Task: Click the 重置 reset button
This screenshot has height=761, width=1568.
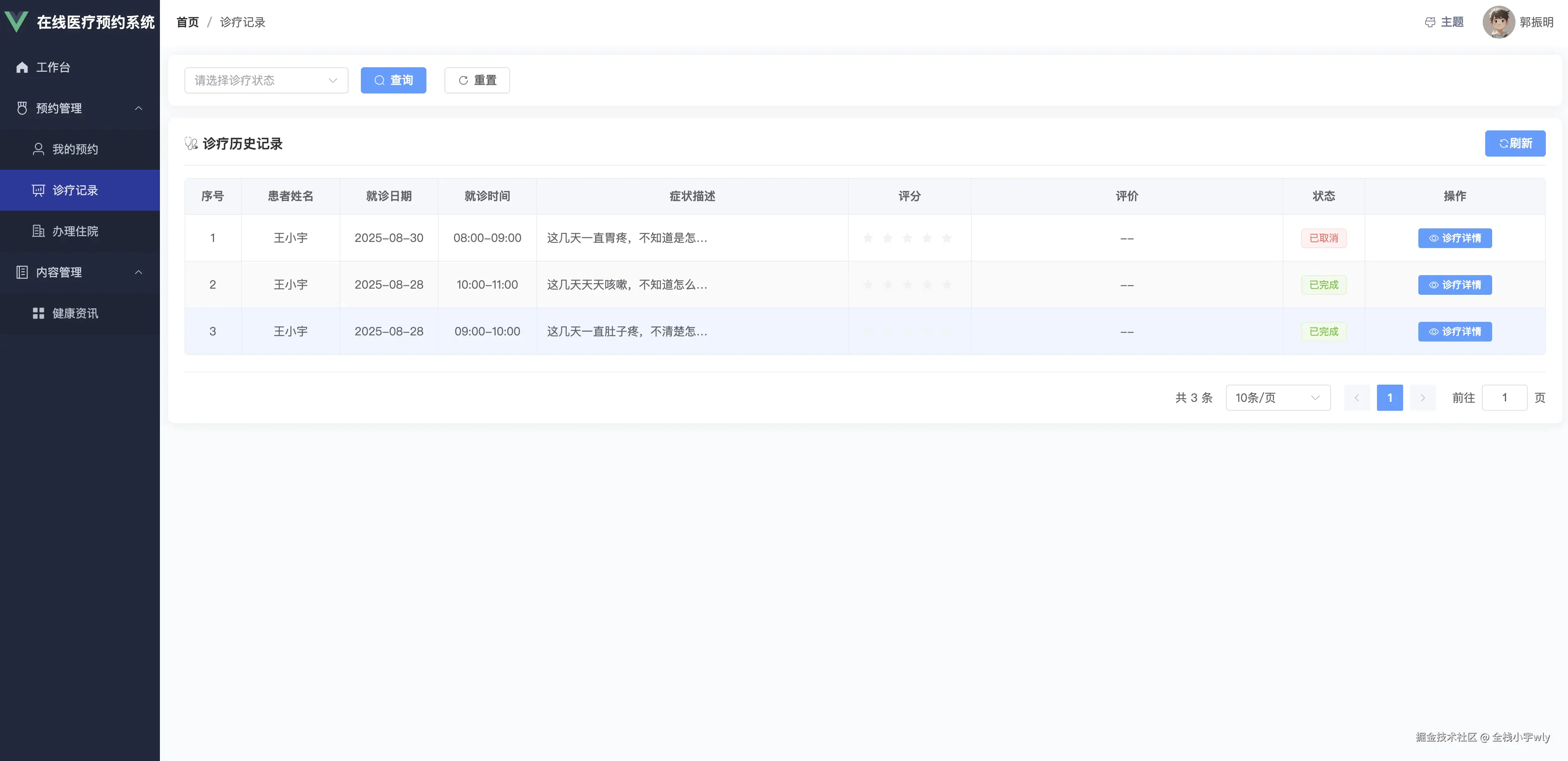Action: [476, 80]
